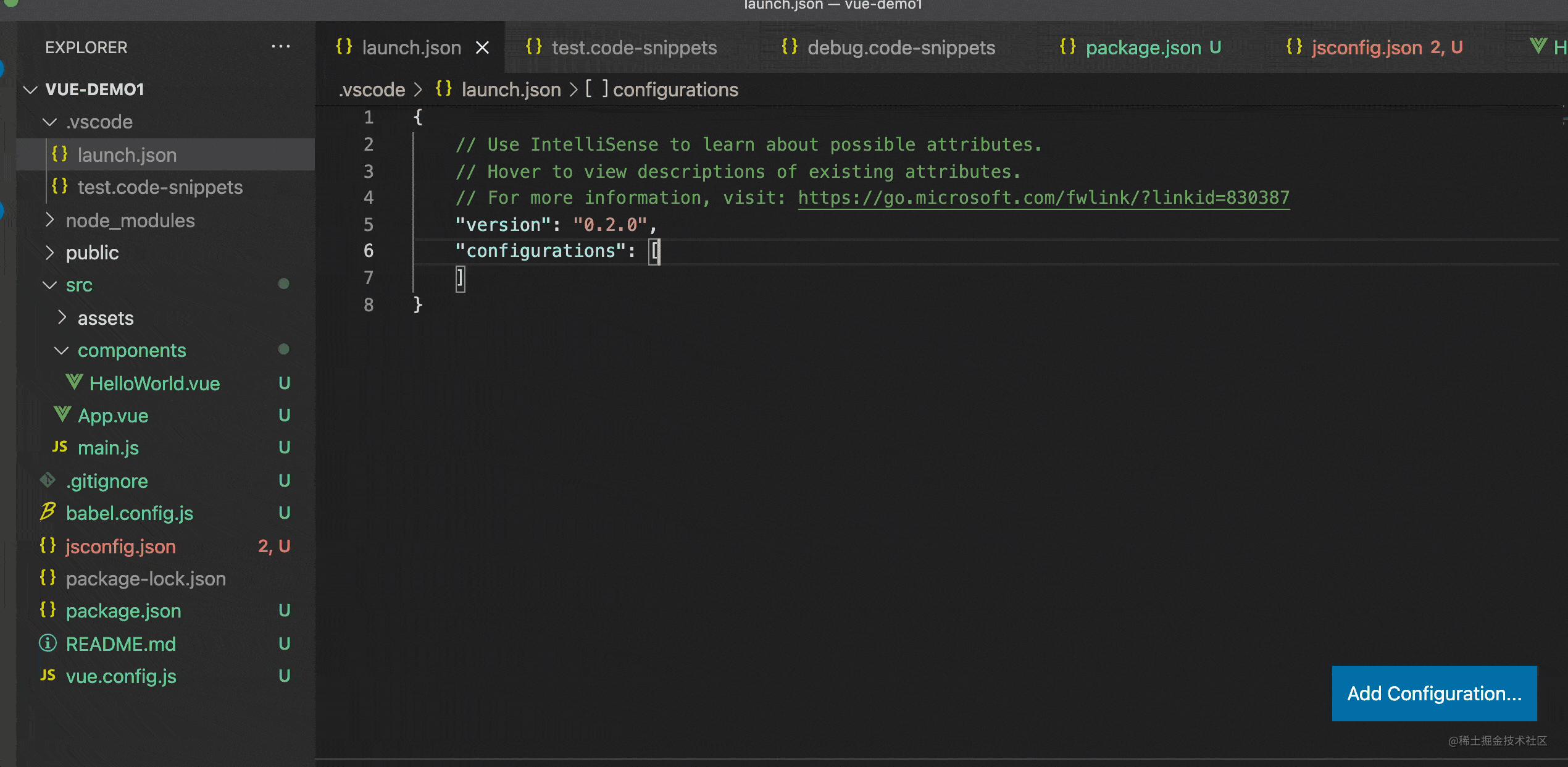This screenshot has width=1568, height=767.
Task: Open the go.microsoft.com fwlink URL
Action: [1043, 198]
